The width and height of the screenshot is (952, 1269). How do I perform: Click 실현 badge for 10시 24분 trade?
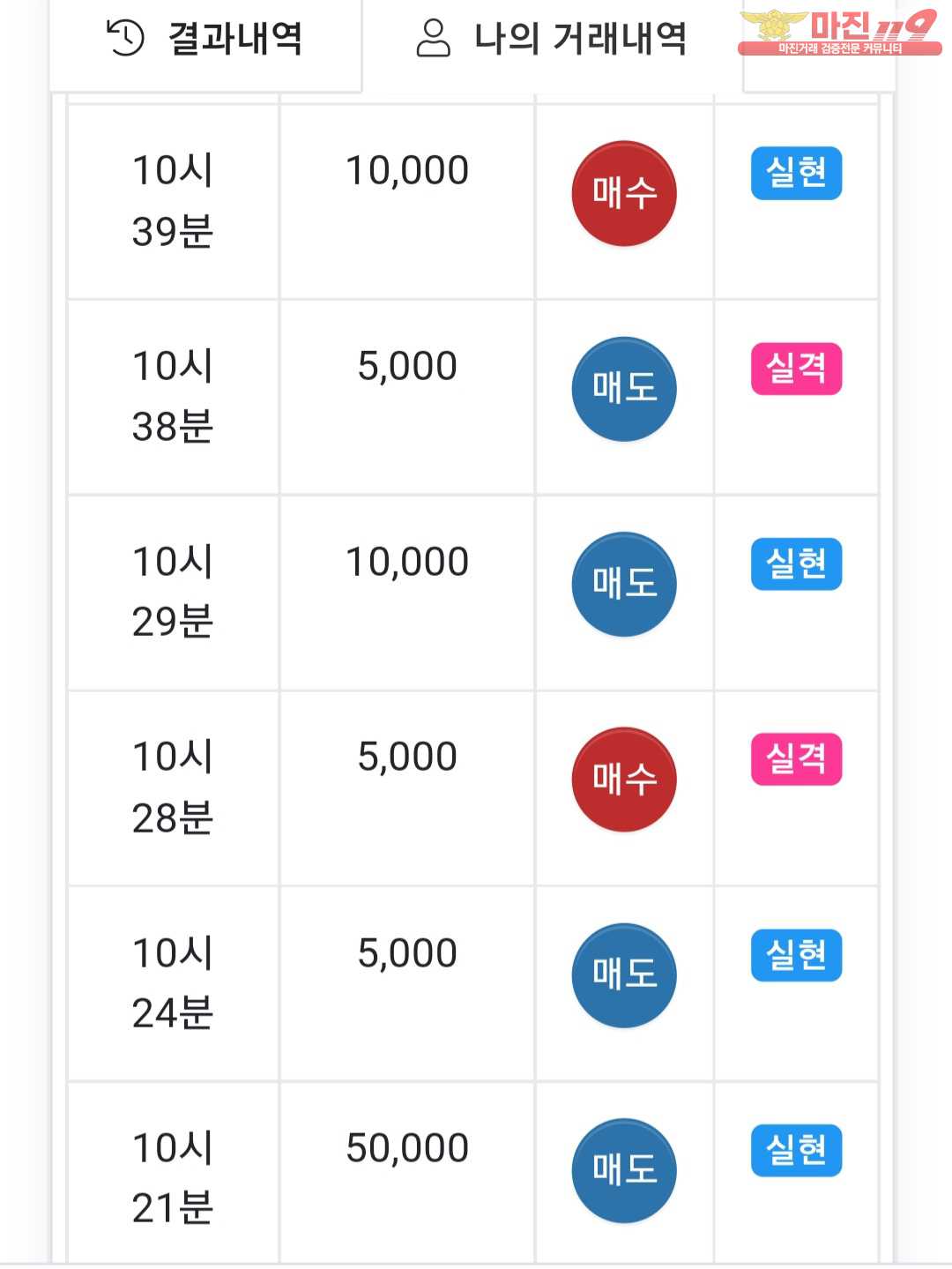tap(796, 955)
